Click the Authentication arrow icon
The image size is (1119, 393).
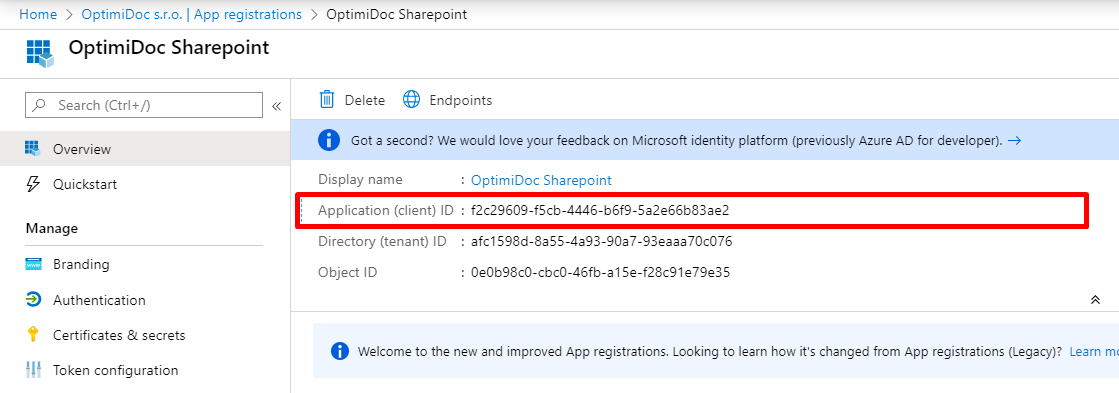(x=33, y=300)
